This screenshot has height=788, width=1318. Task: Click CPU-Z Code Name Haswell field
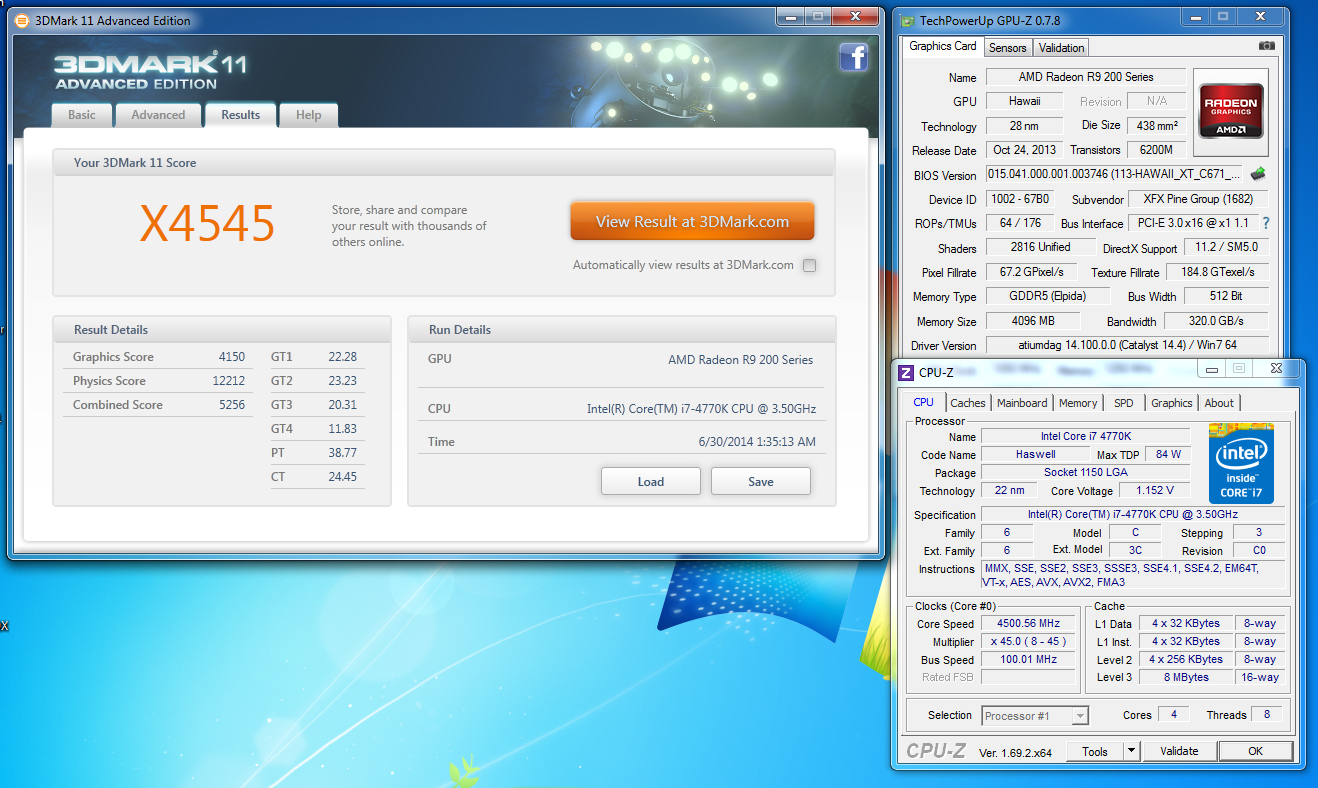(1035, 454)
